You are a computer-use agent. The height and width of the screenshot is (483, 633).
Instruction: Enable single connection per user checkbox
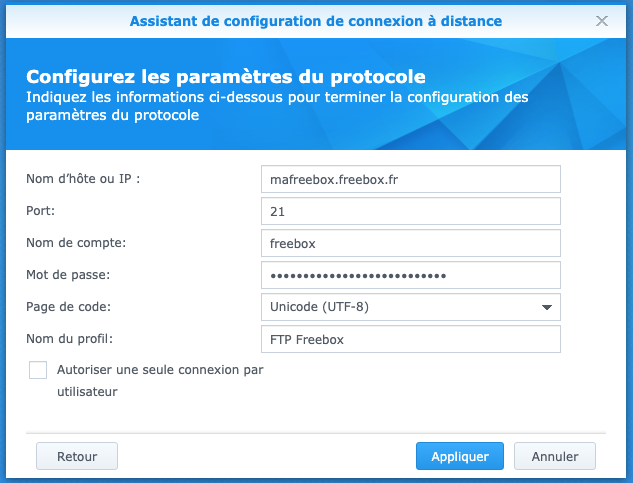(x=38, y=370)
